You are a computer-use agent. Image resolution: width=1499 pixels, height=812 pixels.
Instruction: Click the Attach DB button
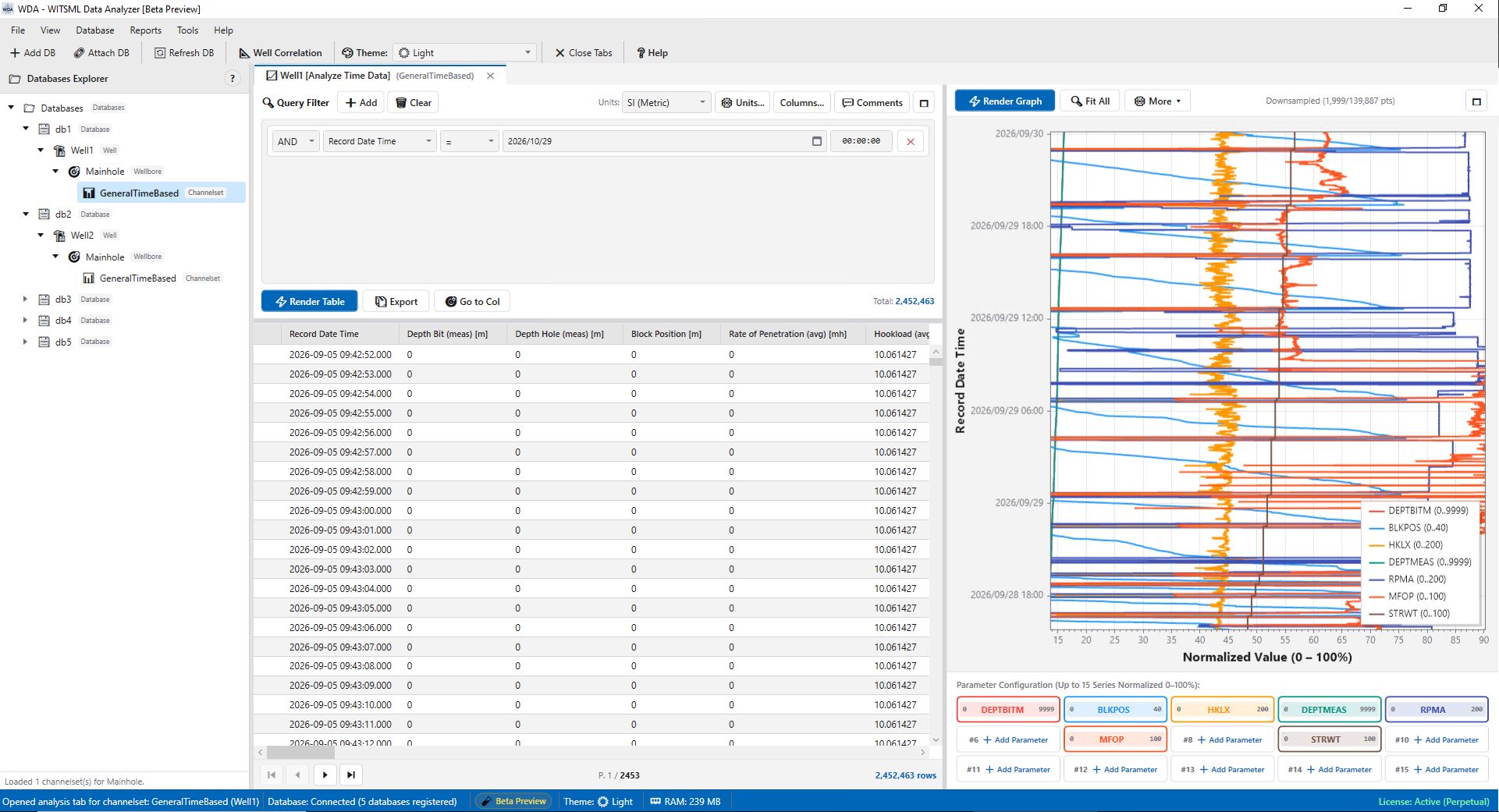click(x=101, y=53)
